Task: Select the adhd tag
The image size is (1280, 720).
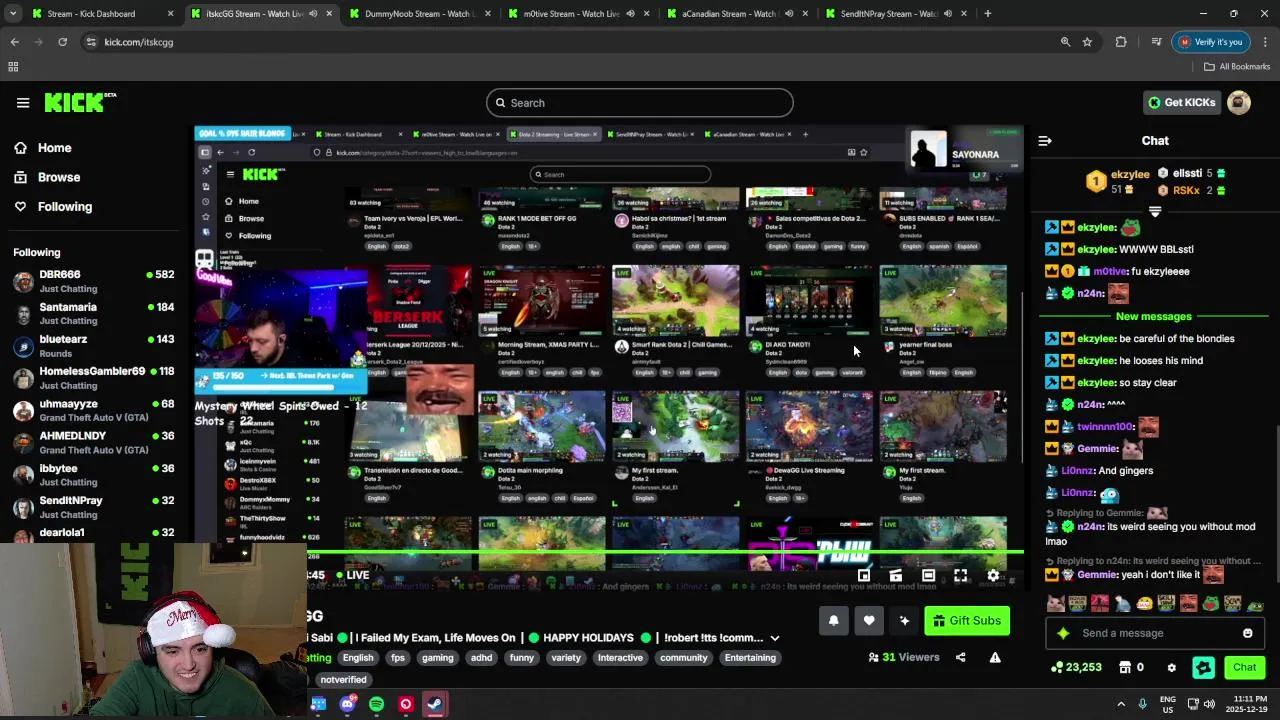Action: point(481,657)
